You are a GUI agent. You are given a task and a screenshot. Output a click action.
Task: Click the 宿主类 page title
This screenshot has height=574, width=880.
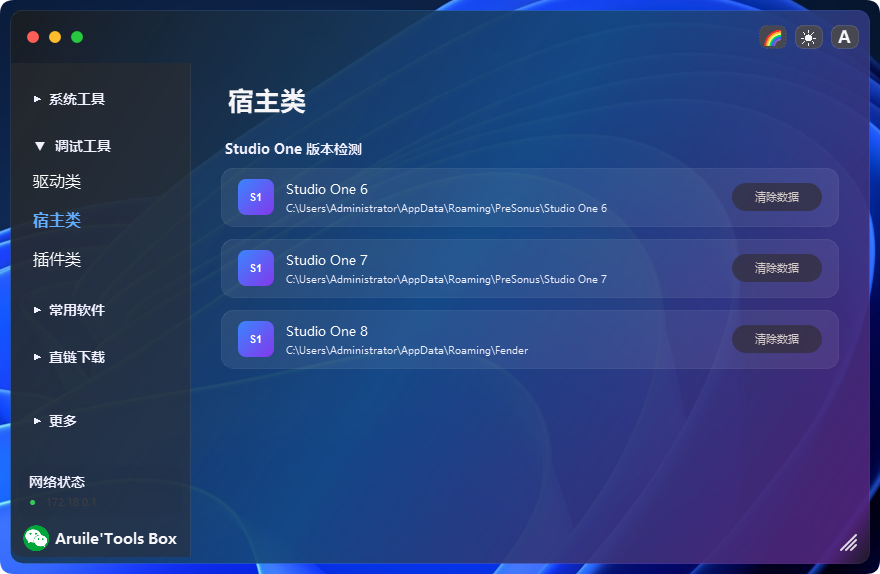267,102
